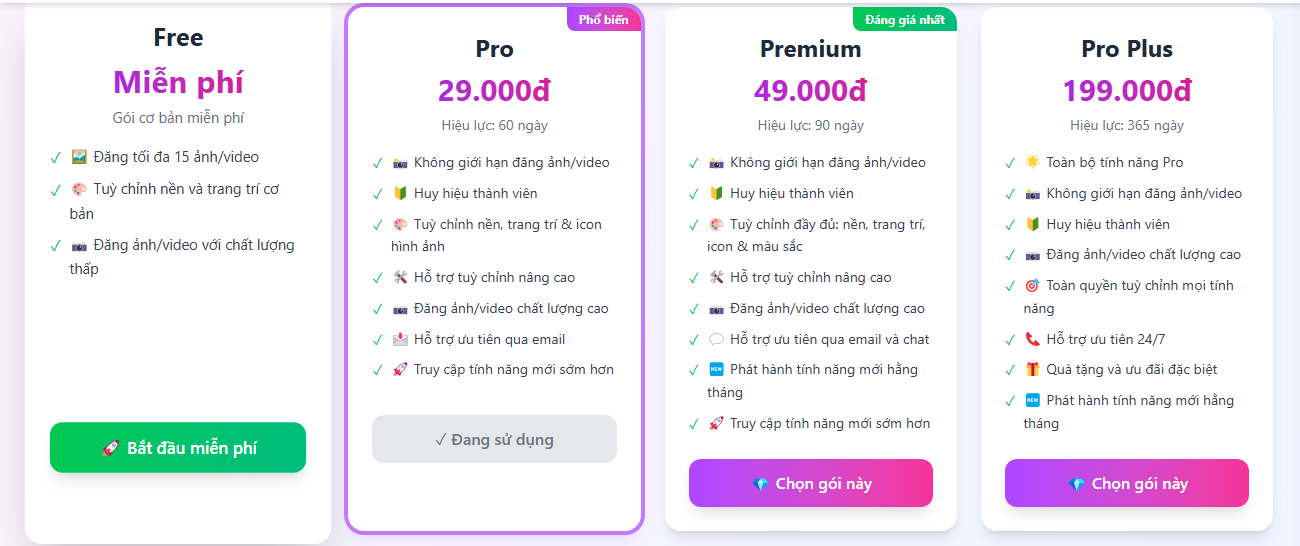Click the picture icon beside 'Đăng tối đa 15 ảnh/video'
1300x546 pixels.
click(x=80, y=157)
